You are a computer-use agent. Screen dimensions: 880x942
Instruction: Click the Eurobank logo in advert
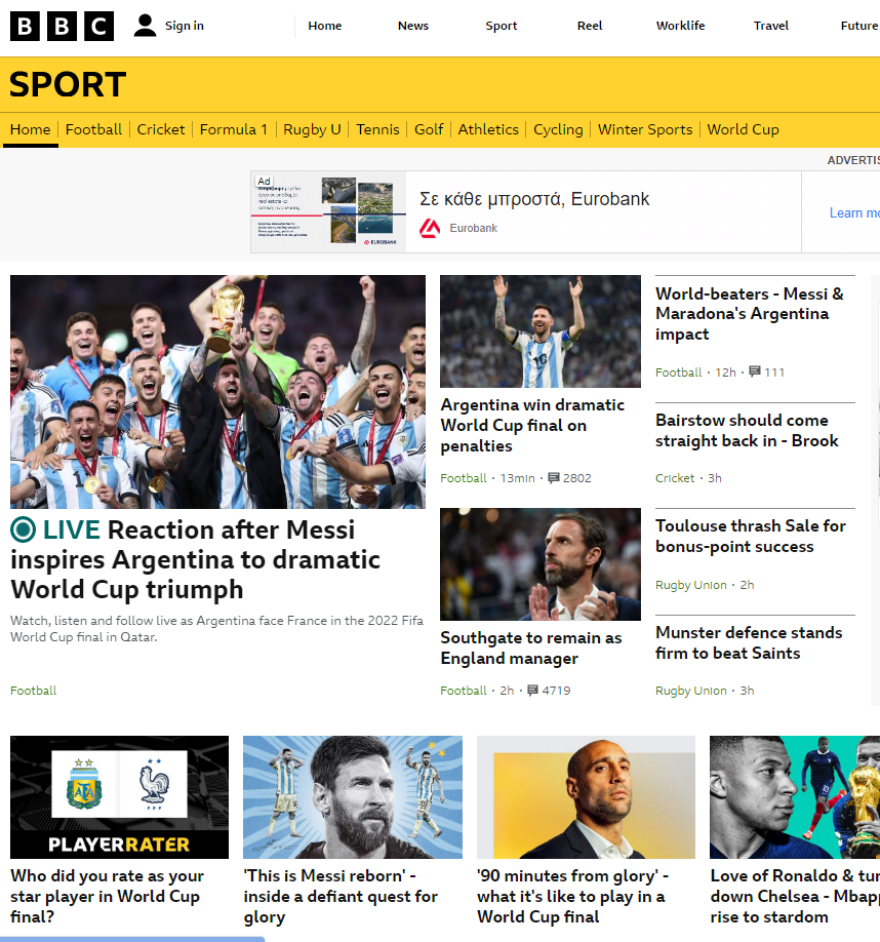429,228
